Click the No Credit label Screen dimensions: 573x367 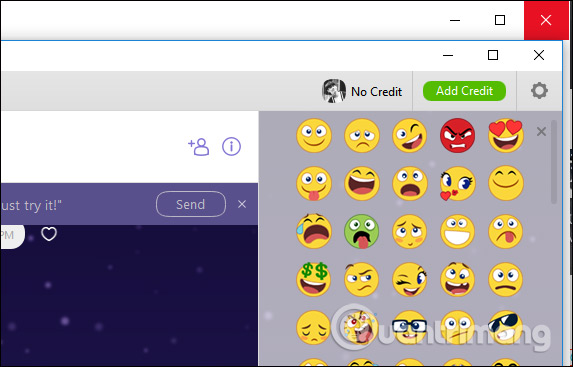[376, 91]
